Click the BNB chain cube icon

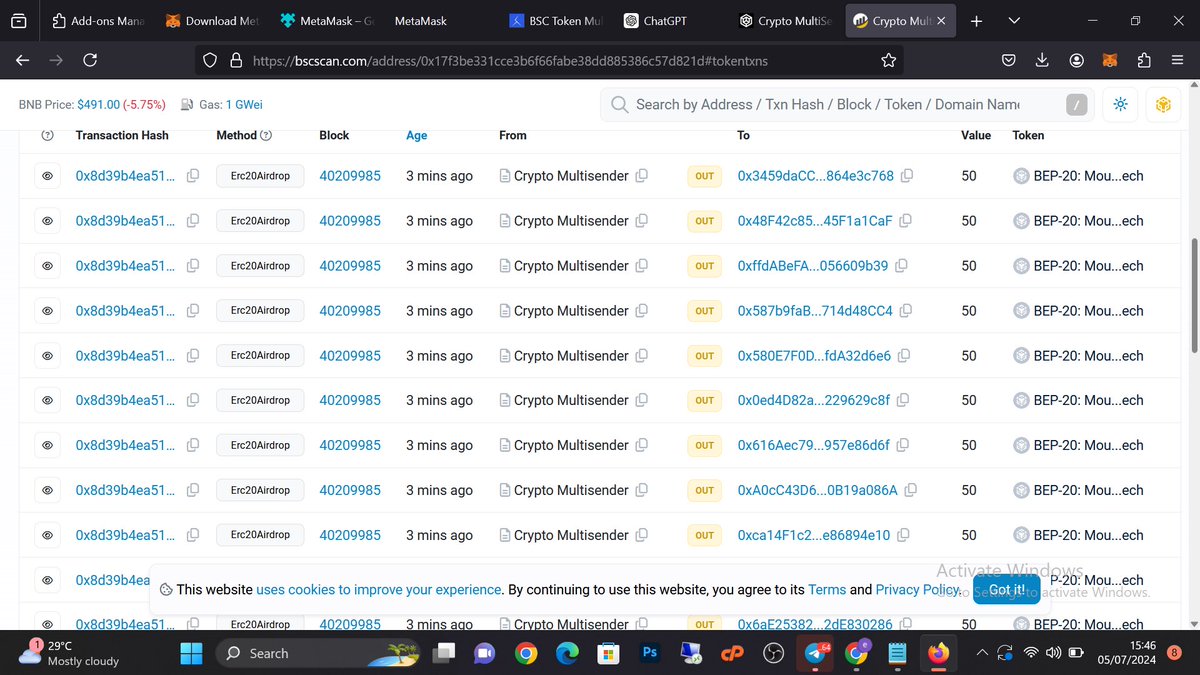pyautogui.click(x=1163, y=104)
